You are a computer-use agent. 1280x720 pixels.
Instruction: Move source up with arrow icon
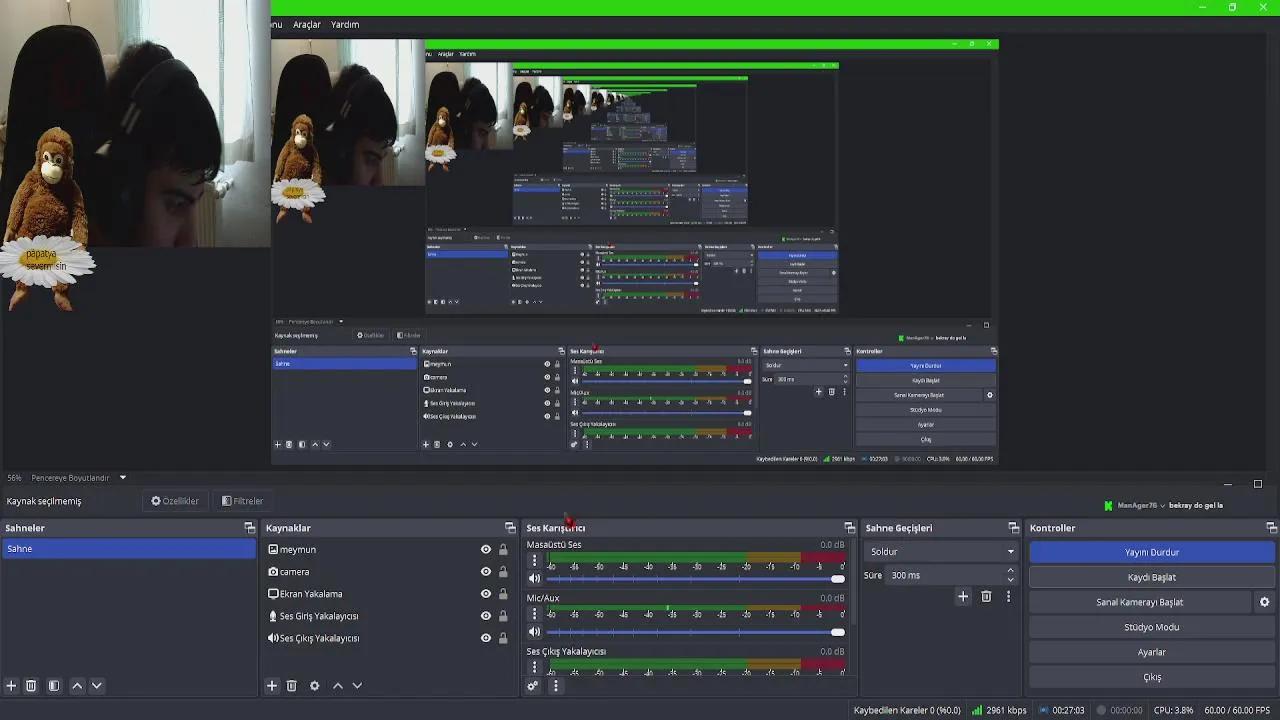(337, 686)
